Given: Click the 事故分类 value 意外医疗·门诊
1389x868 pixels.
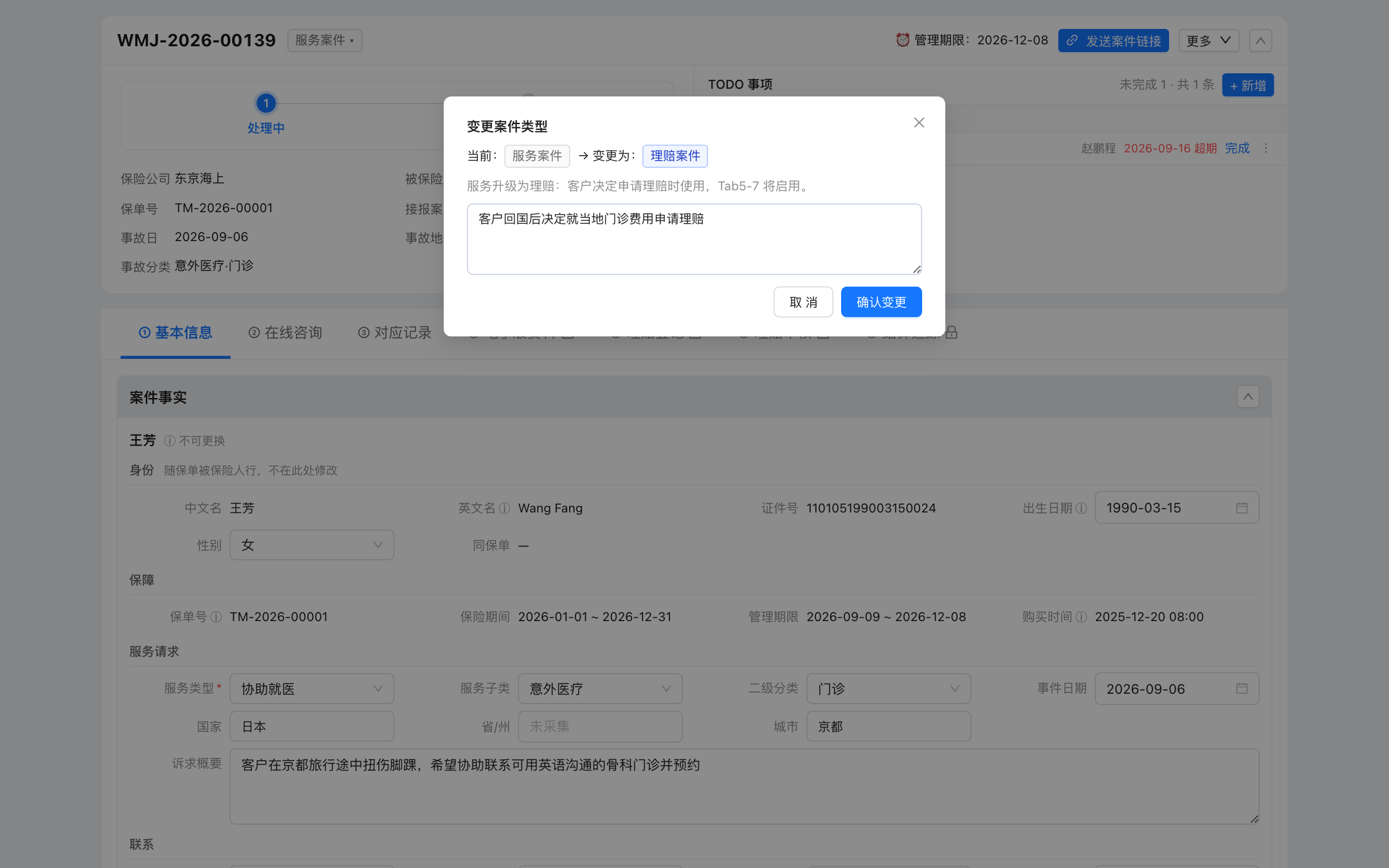Looking at the screenshot, I should [x=214, y=266].
